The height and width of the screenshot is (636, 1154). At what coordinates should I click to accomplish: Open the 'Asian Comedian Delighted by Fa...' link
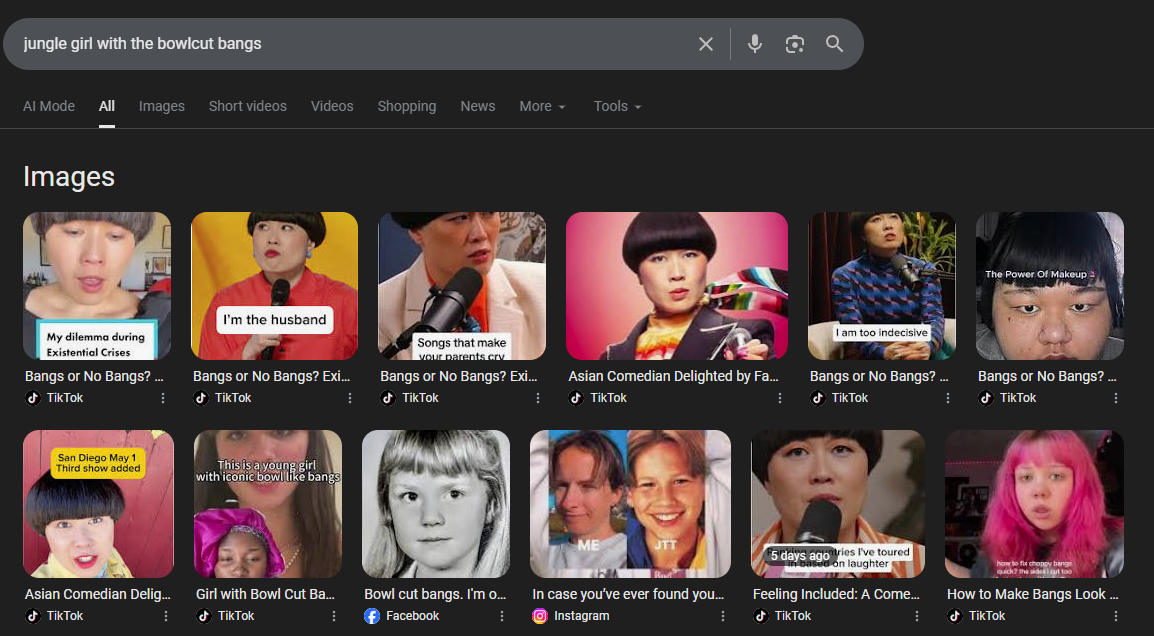point(673,376)
